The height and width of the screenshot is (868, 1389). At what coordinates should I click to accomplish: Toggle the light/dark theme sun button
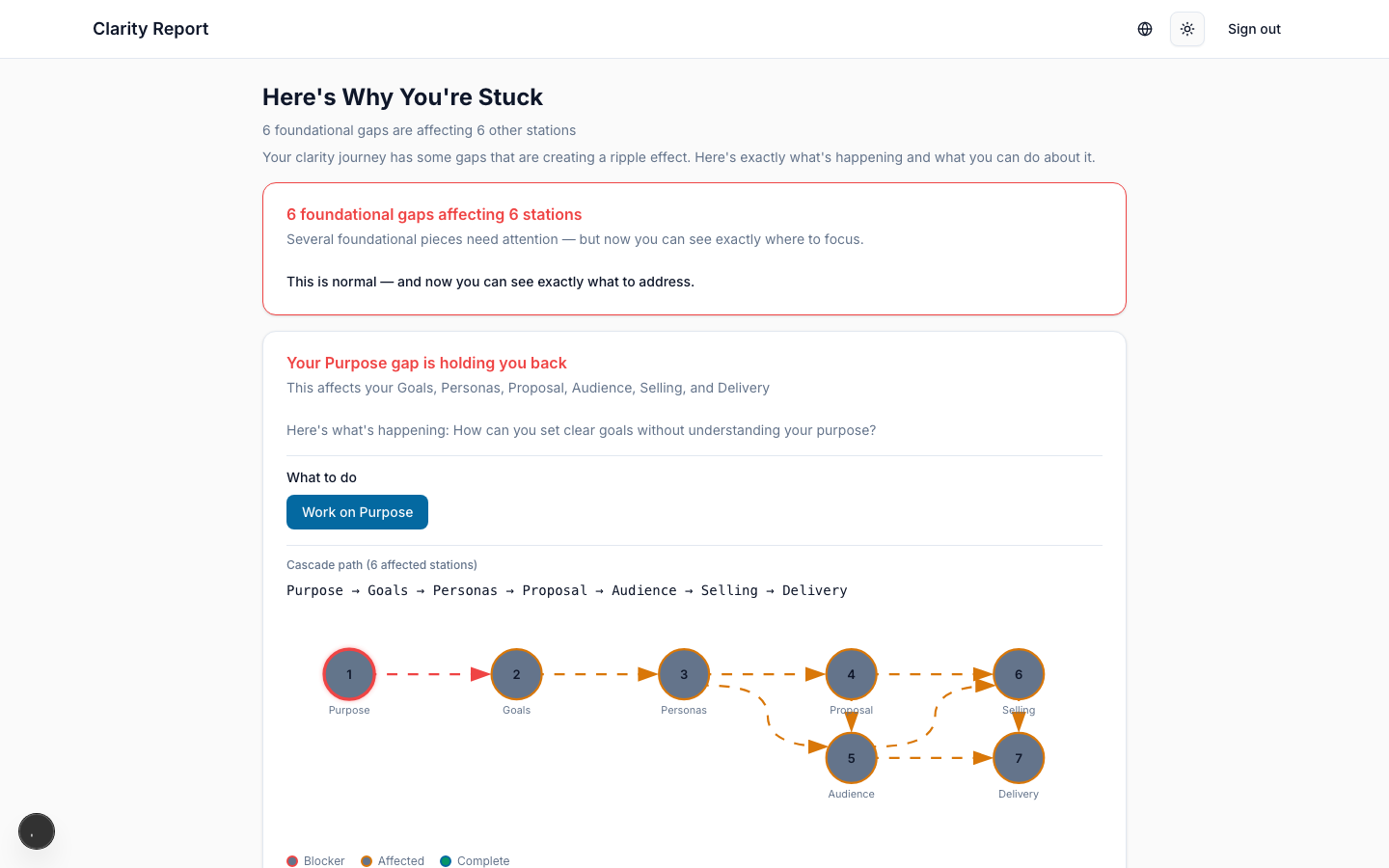1187,29
